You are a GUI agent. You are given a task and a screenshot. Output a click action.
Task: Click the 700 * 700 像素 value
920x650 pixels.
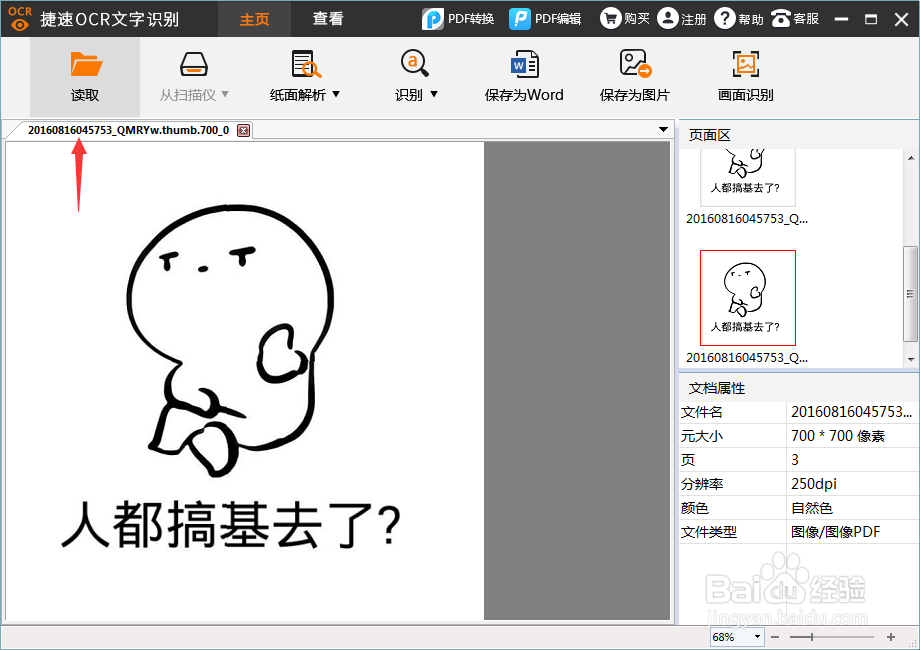[838, 436]
